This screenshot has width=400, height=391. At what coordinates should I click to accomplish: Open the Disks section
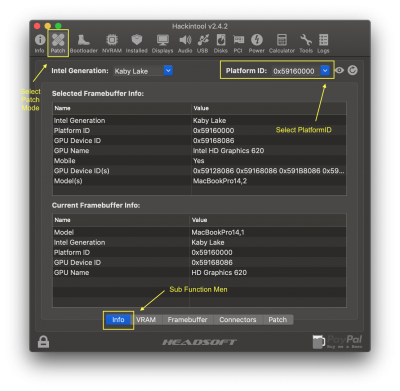[221, 43]
